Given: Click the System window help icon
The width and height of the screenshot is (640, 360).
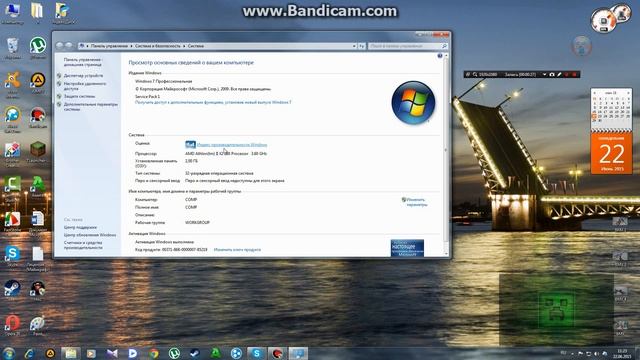Looking at the screenshot, I should coord(440,56).
